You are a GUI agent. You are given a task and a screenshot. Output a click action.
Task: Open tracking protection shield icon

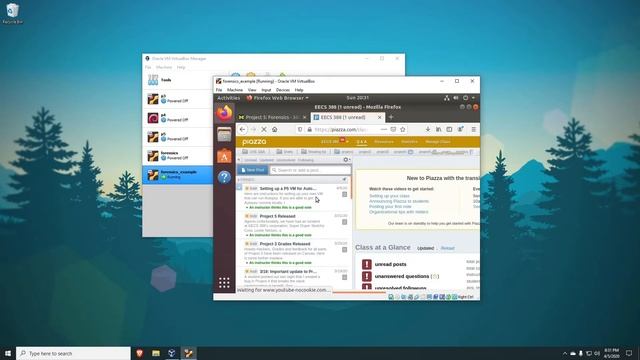[x=300, y=129]
